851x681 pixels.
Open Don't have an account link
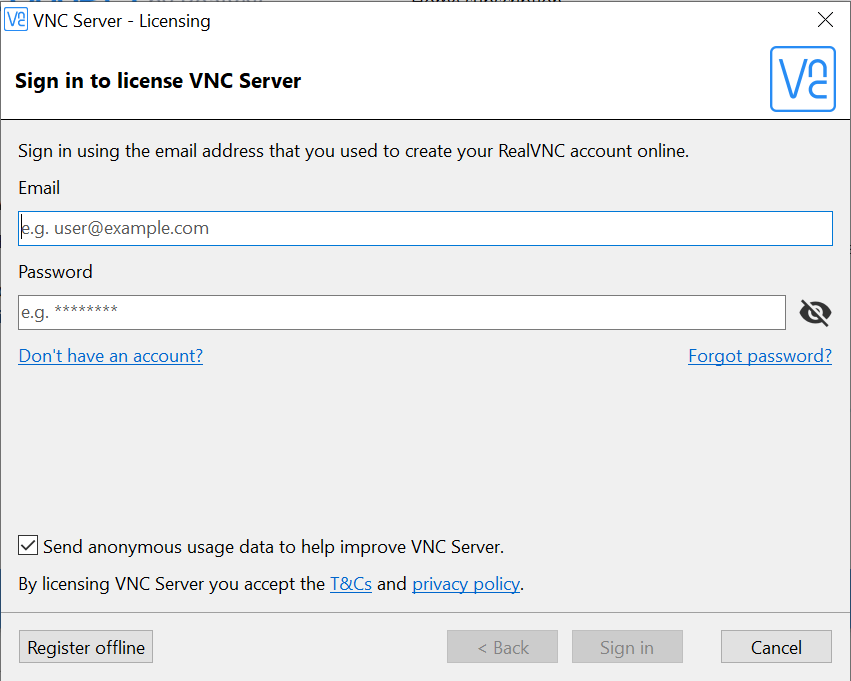(x=111, y=356)
